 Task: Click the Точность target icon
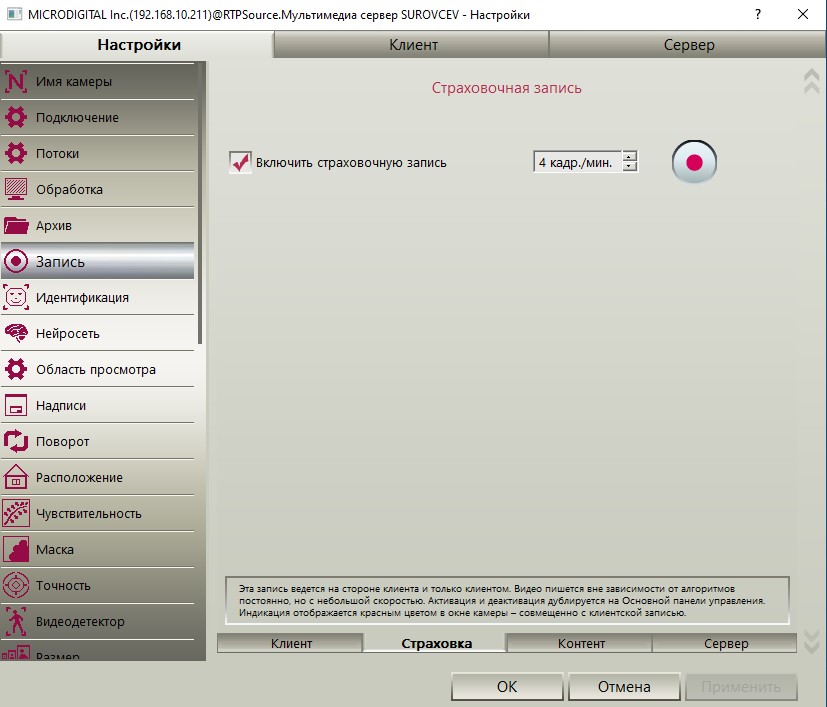tap(16, 585)
